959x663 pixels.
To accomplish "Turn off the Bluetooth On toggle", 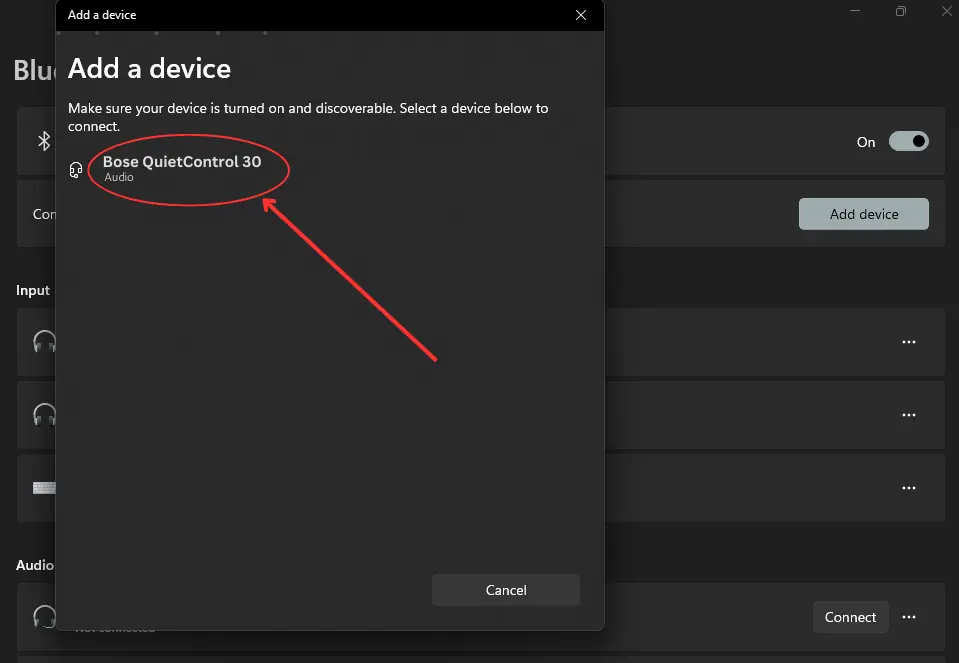I will [908, 142].
